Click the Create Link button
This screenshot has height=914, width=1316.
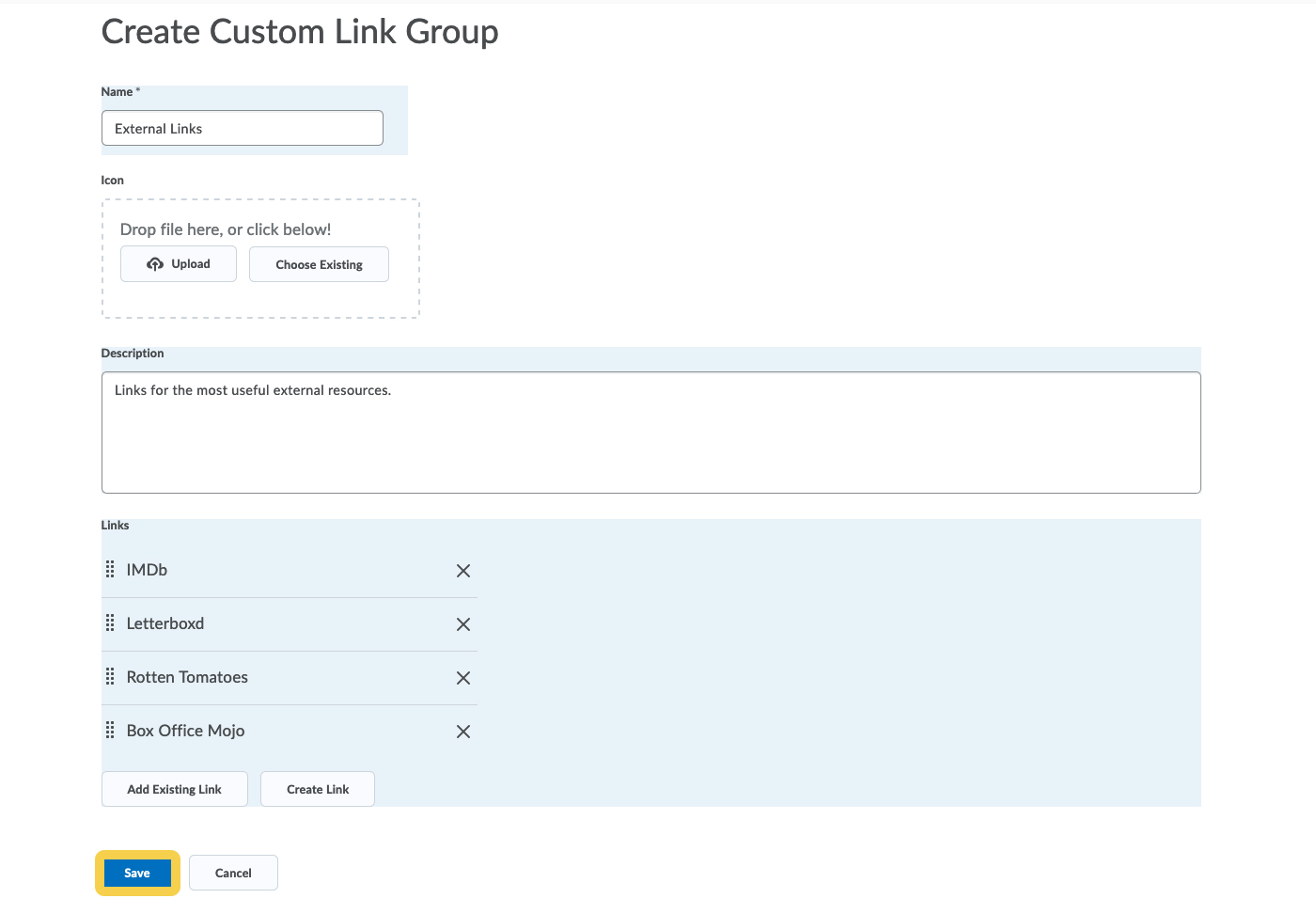click(318, 789)
